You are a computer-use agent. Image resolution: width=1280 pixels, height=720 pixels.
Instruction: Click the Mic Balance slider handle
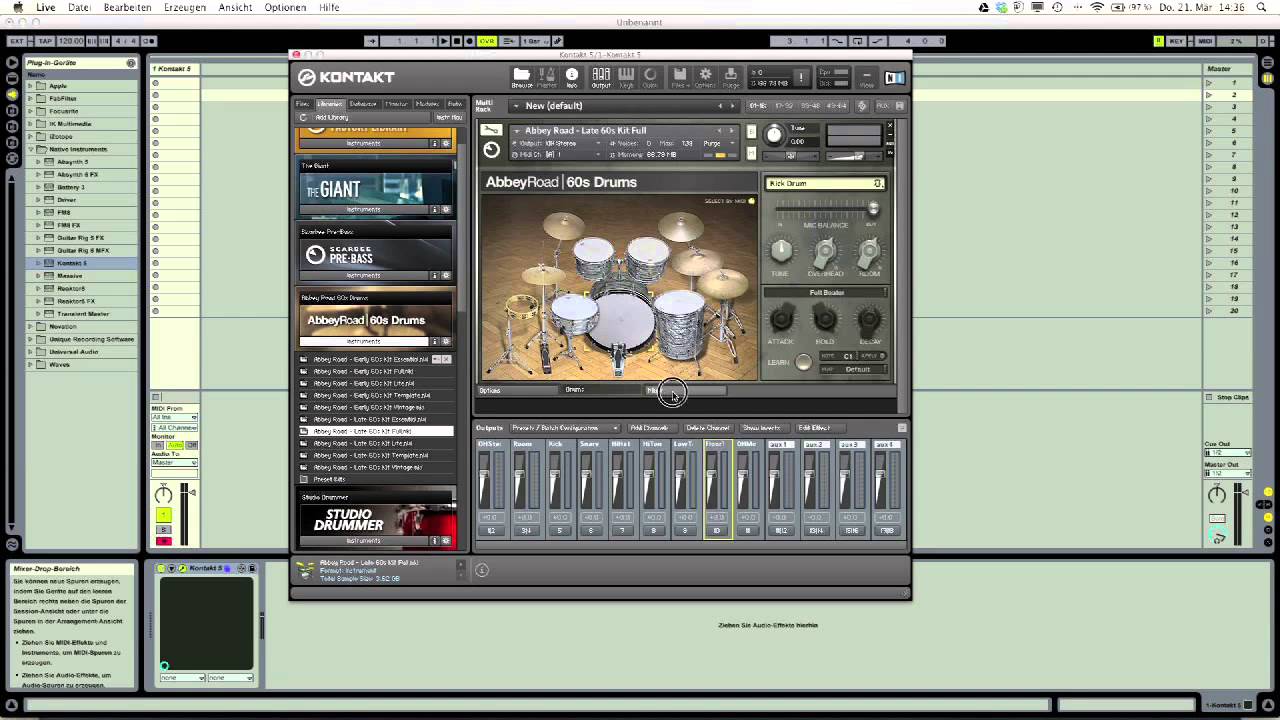coord(873,209)
